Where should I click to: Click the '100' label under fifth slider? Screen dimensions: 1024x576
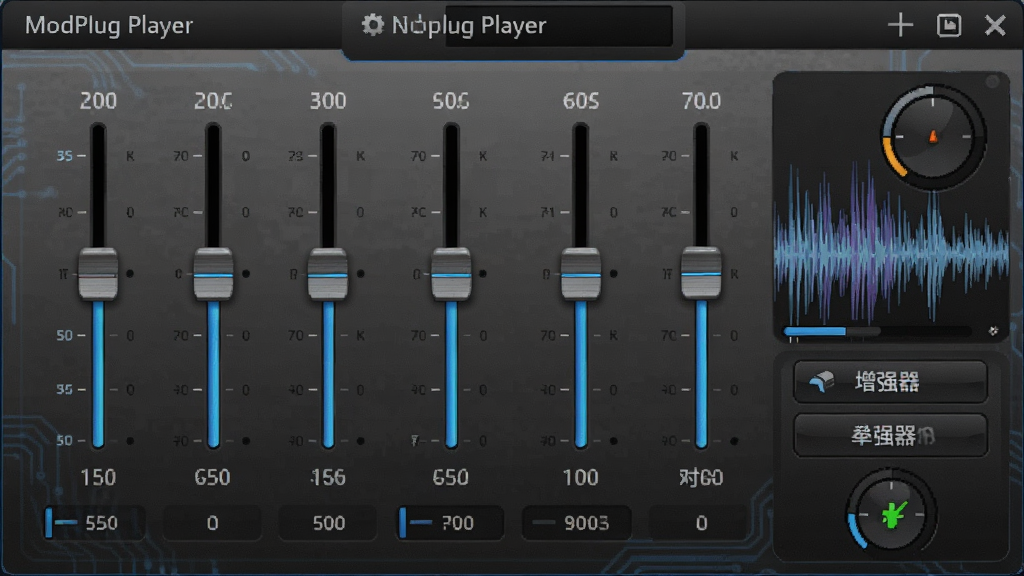(x=581, y=477)
